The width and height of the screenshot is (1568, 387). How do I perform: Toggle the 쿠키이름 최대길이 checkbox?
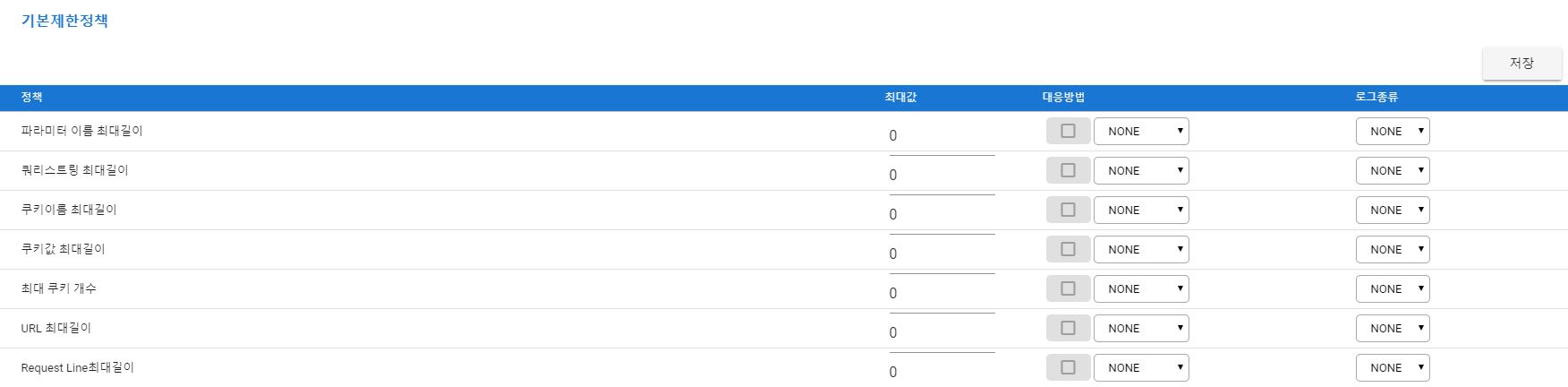pos(1068,210)
